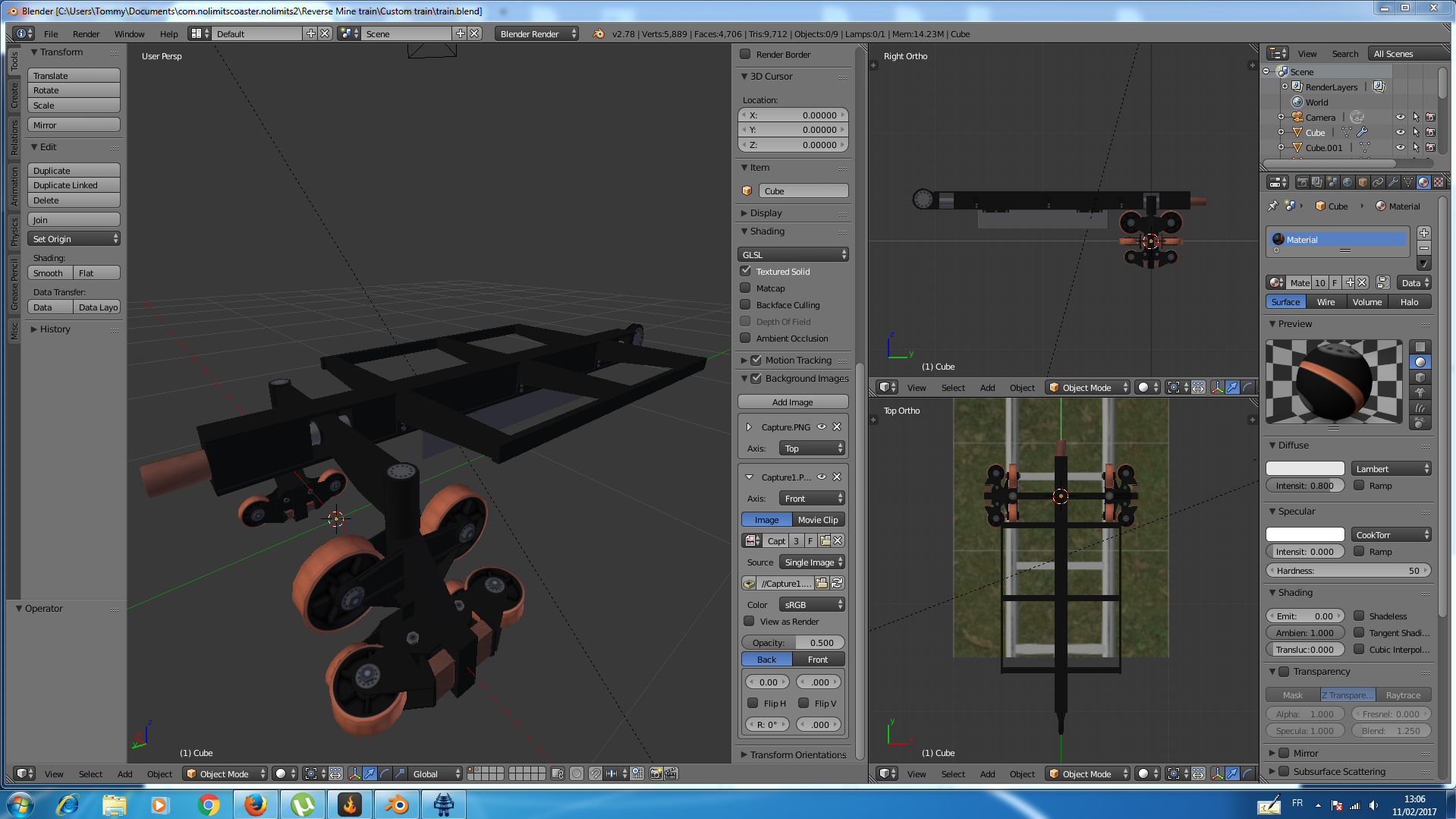Viewport: 1456px width, 819px height.
Task: Add a new material slot with plus button
Action: point(1424,233)
